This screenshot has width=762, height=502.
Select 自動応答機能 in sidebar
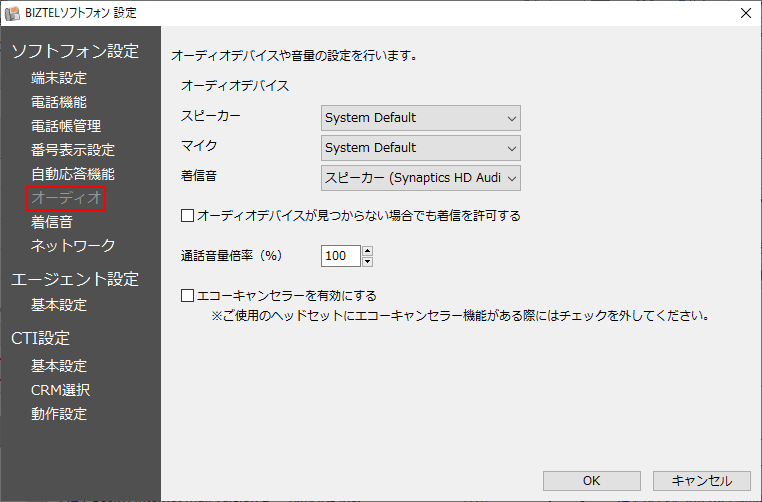72,174
